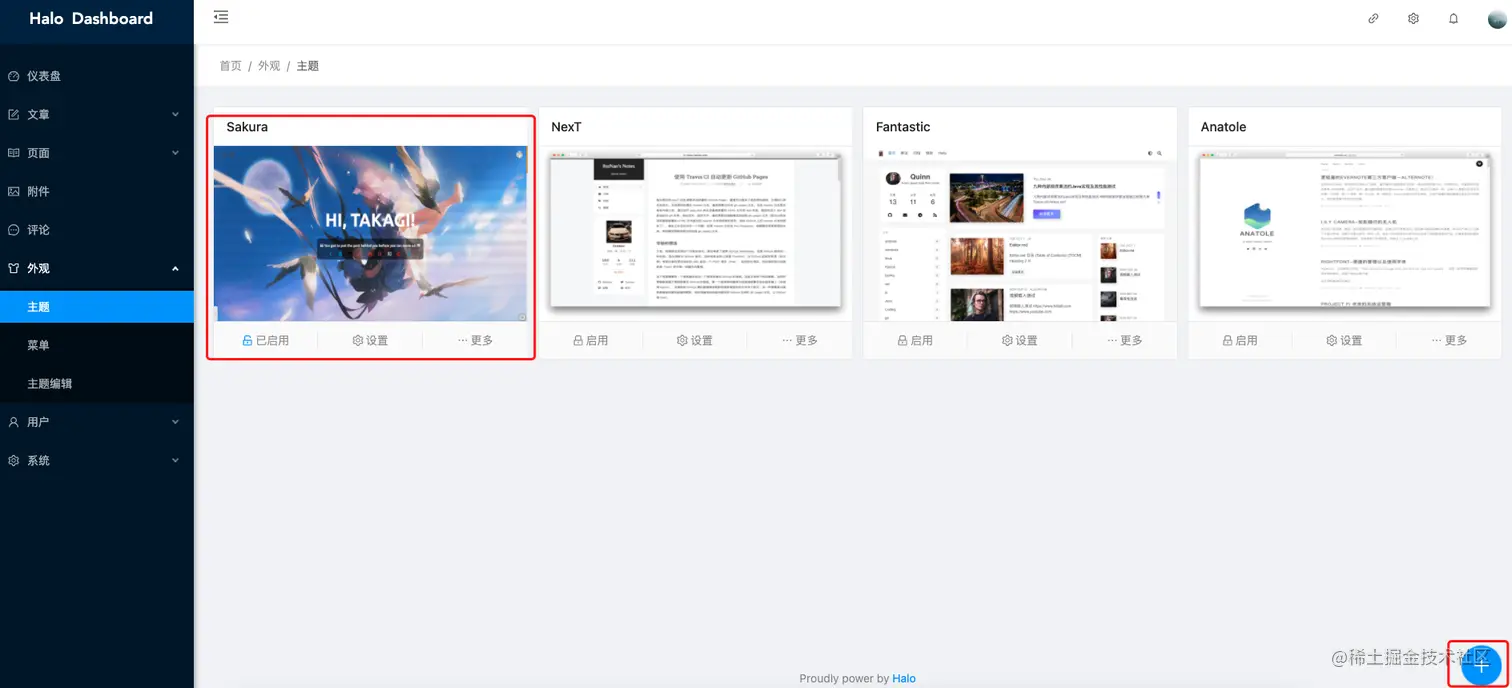
Task: Click the Anatole theme preview image
Action: (x=1345, y=234)
